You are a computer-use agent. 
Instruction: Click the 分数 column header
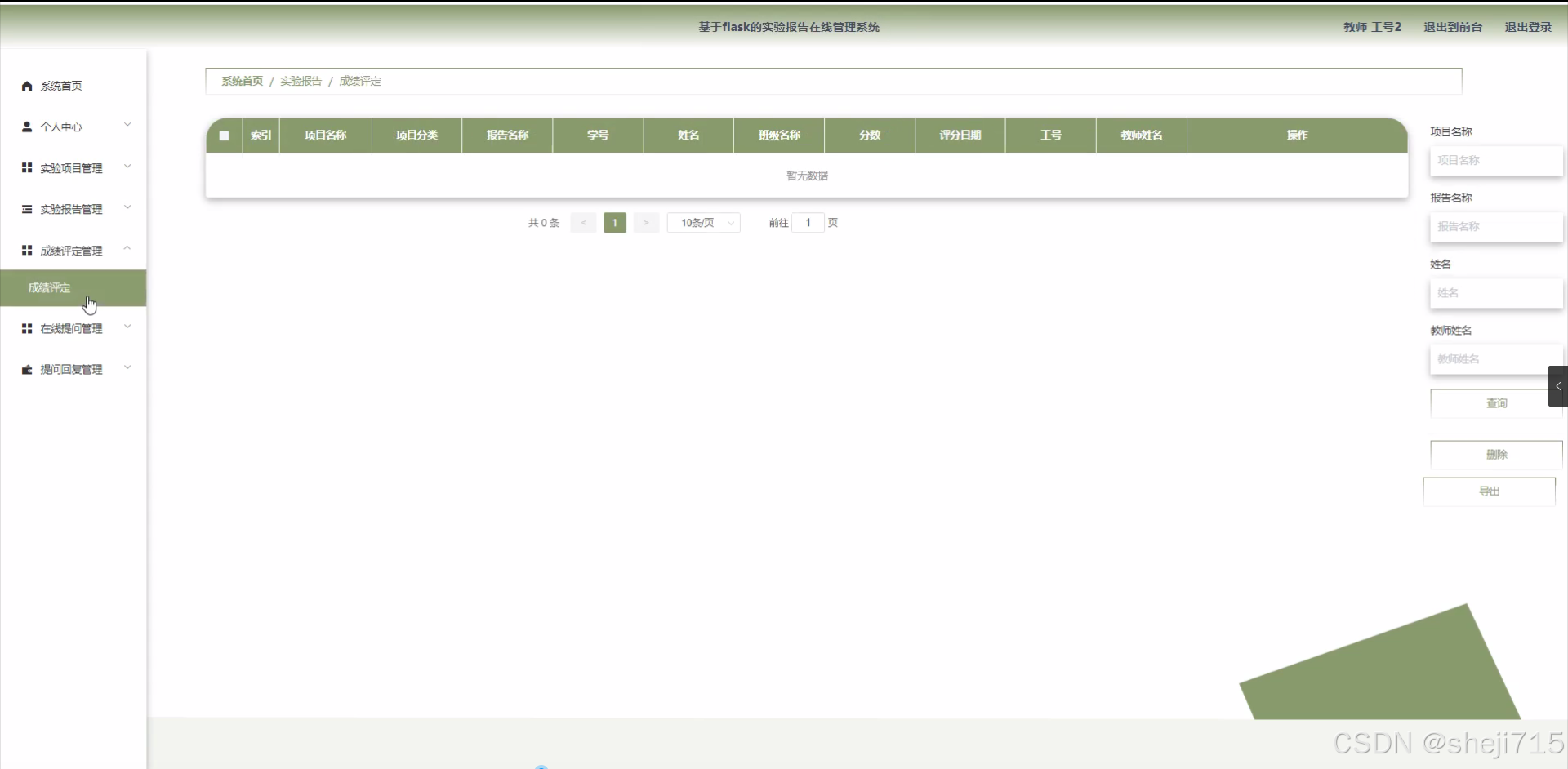point(870,136)
